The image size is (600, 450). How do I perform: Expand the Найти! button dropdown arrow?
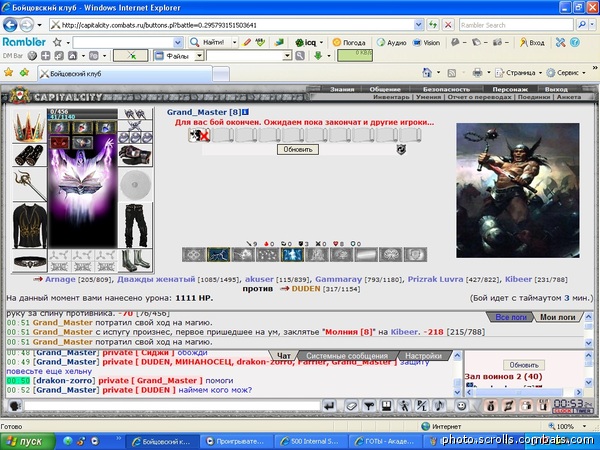[234, 42]
